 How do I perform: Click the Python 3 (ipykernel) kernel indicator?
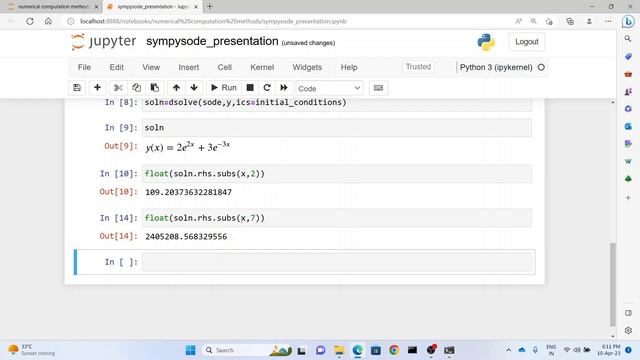coord(496,67)
